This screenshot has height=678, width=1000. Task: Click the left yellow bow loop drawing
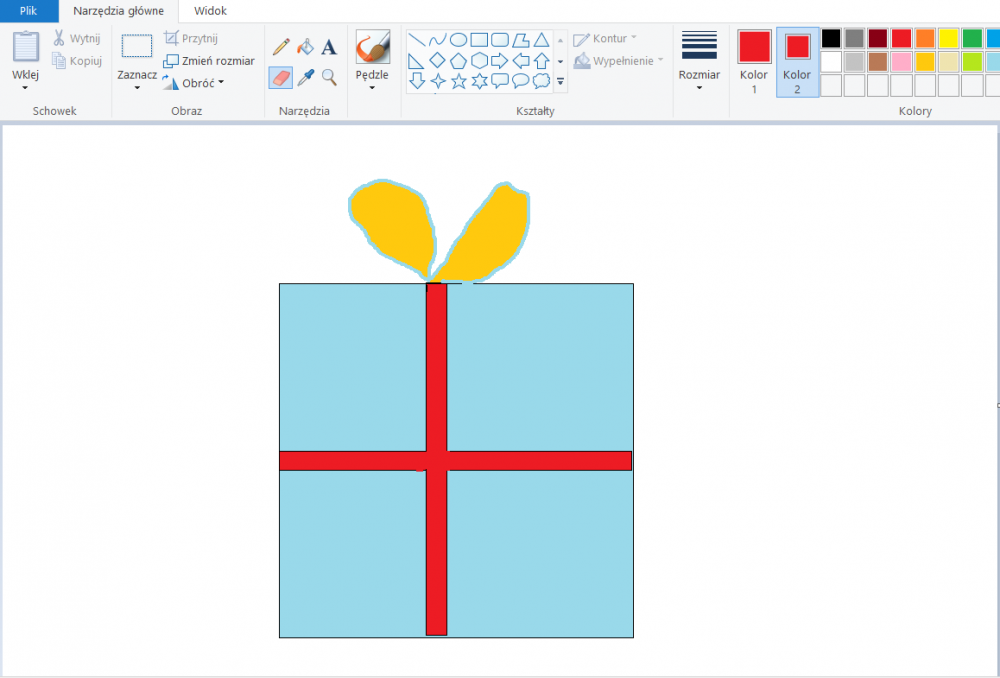(x=394, y=223)
